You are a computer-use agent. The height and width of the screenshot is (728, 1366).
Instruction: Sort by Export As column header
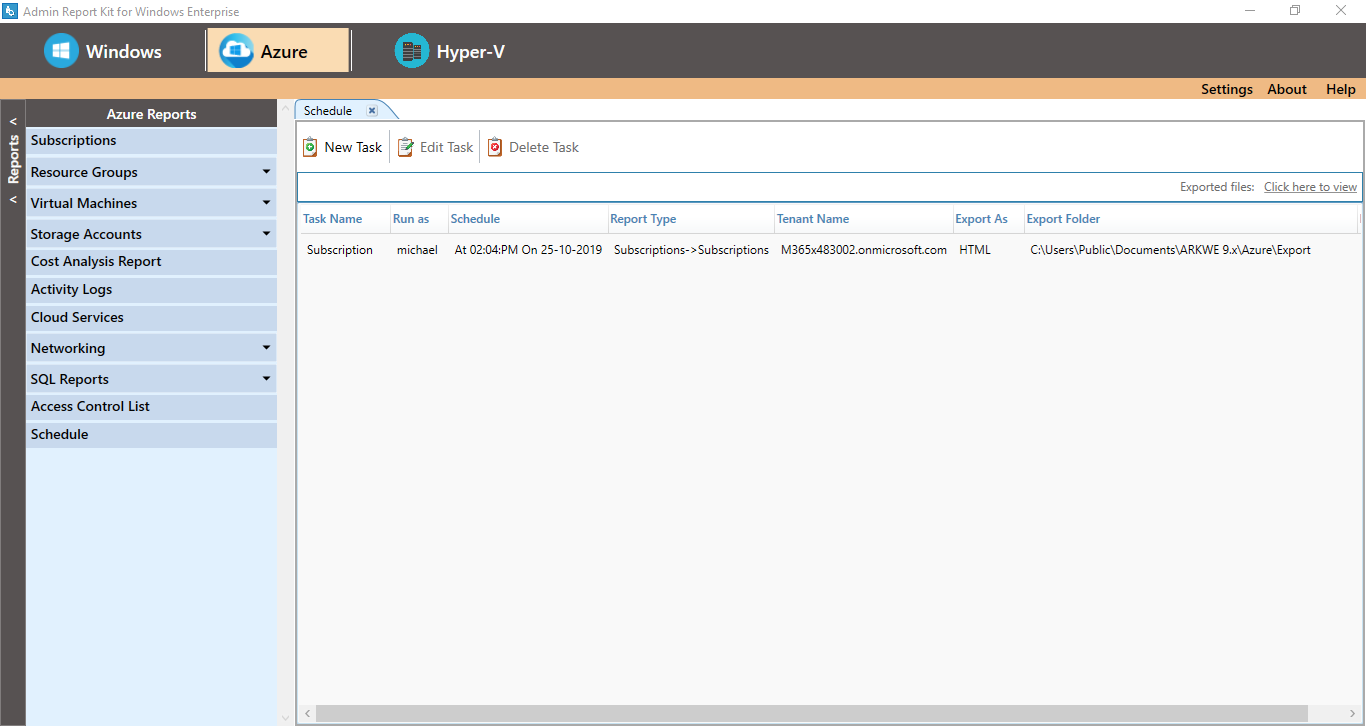981,219
